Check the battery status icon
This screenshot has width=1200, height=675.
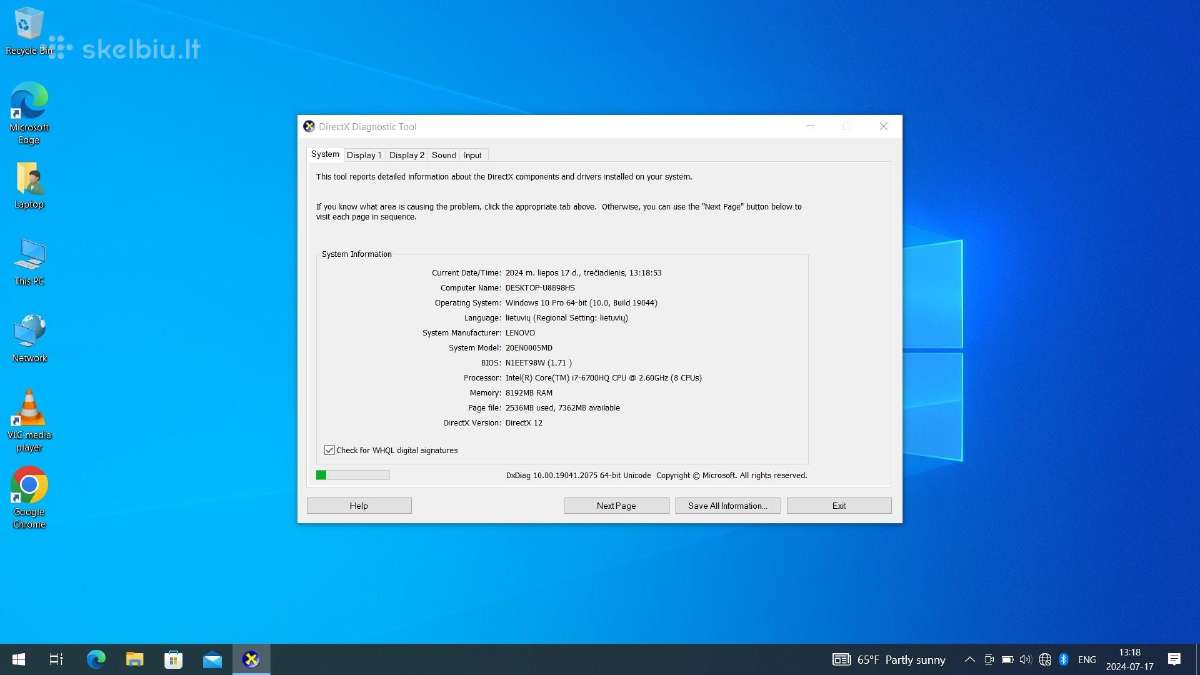pyautogui.click(x=1007, y=660)
